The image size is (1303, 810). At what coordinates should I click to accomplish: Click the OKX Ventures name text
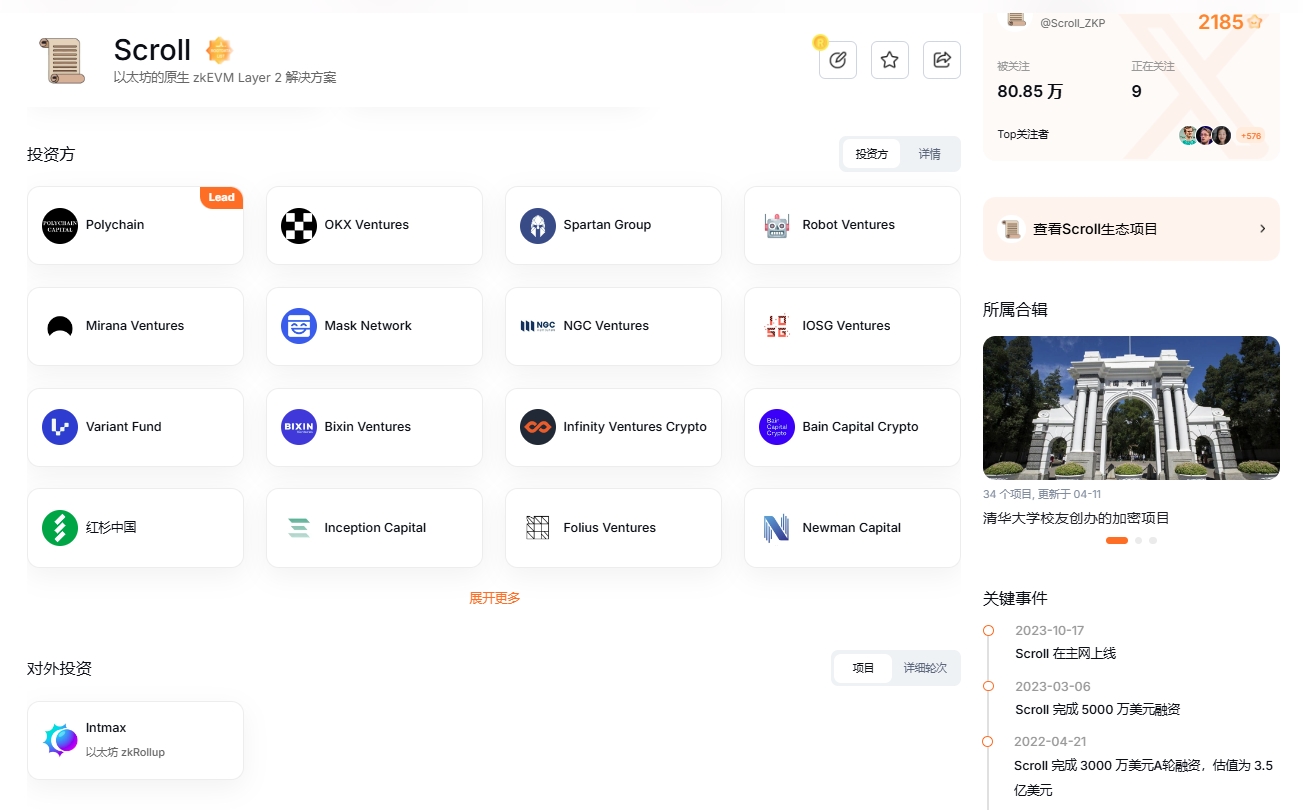[366, 225]
